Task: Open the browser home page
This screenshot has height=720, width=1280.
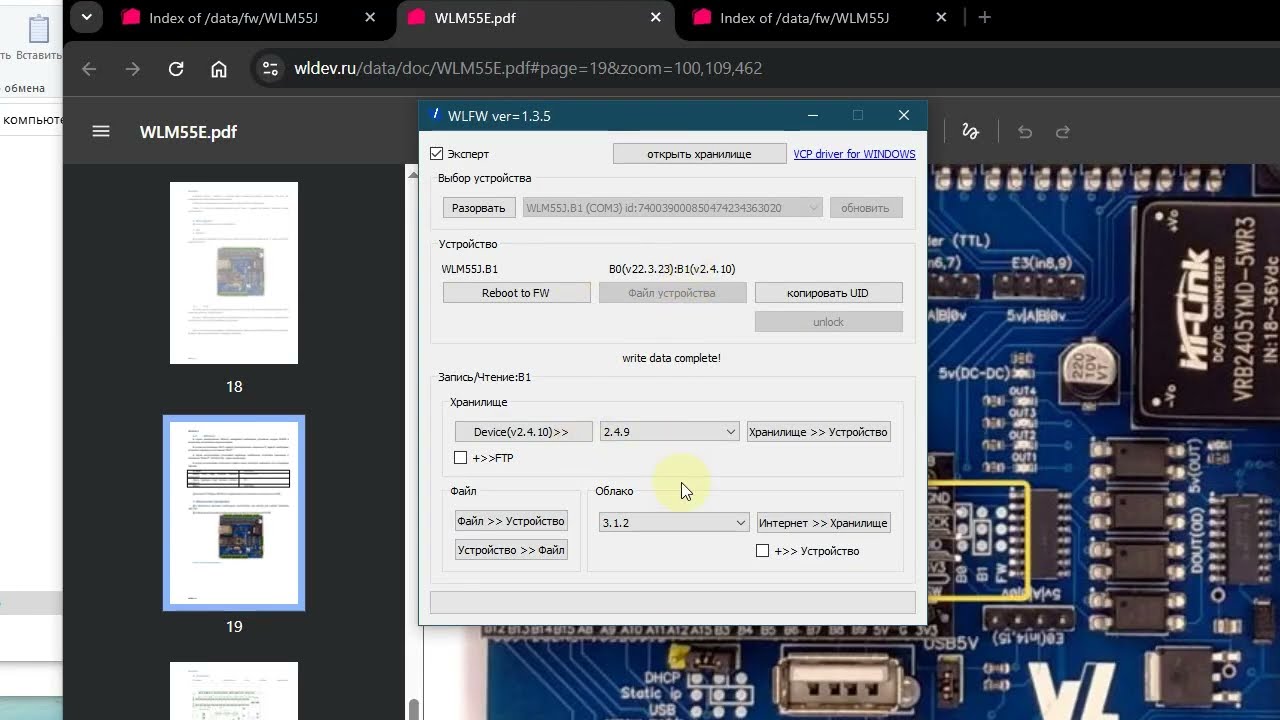Action: 219,69
